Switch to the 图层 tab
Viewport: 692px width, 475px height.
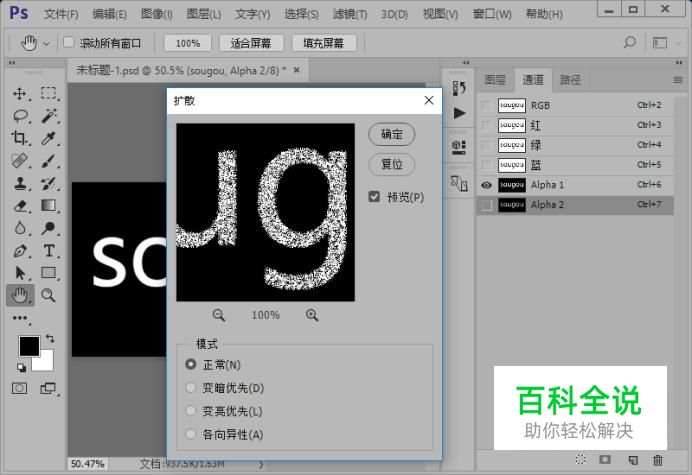(495, 79)
